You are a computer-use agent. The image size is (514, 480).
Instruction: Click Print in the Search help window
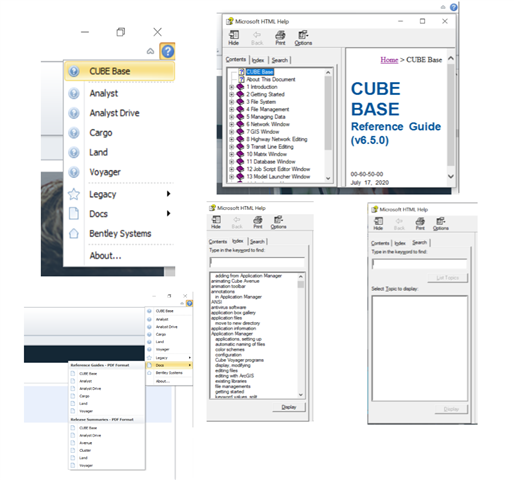pos(420,223)
